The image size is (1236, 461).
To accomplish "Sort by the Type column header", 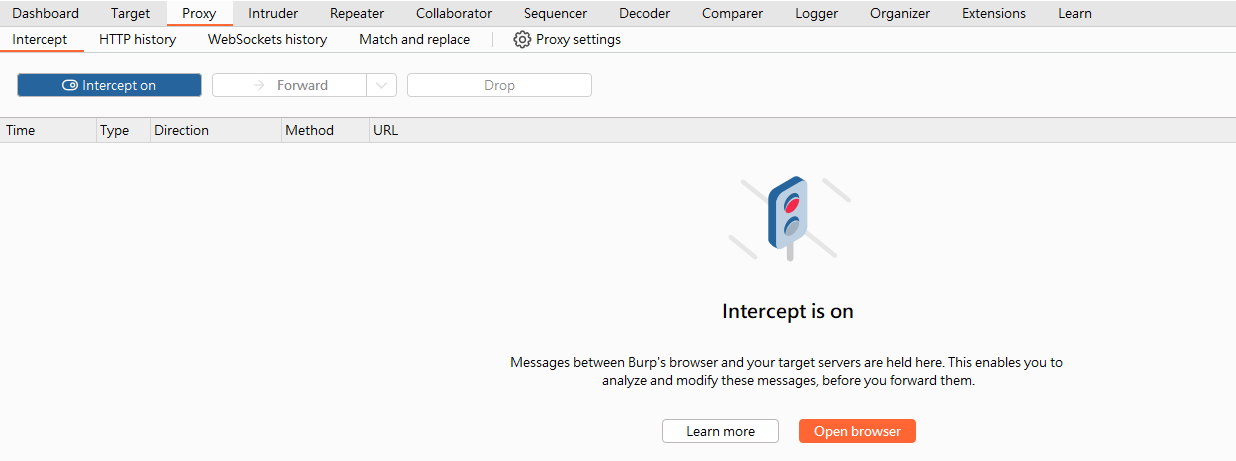I will tap(121, 130).
